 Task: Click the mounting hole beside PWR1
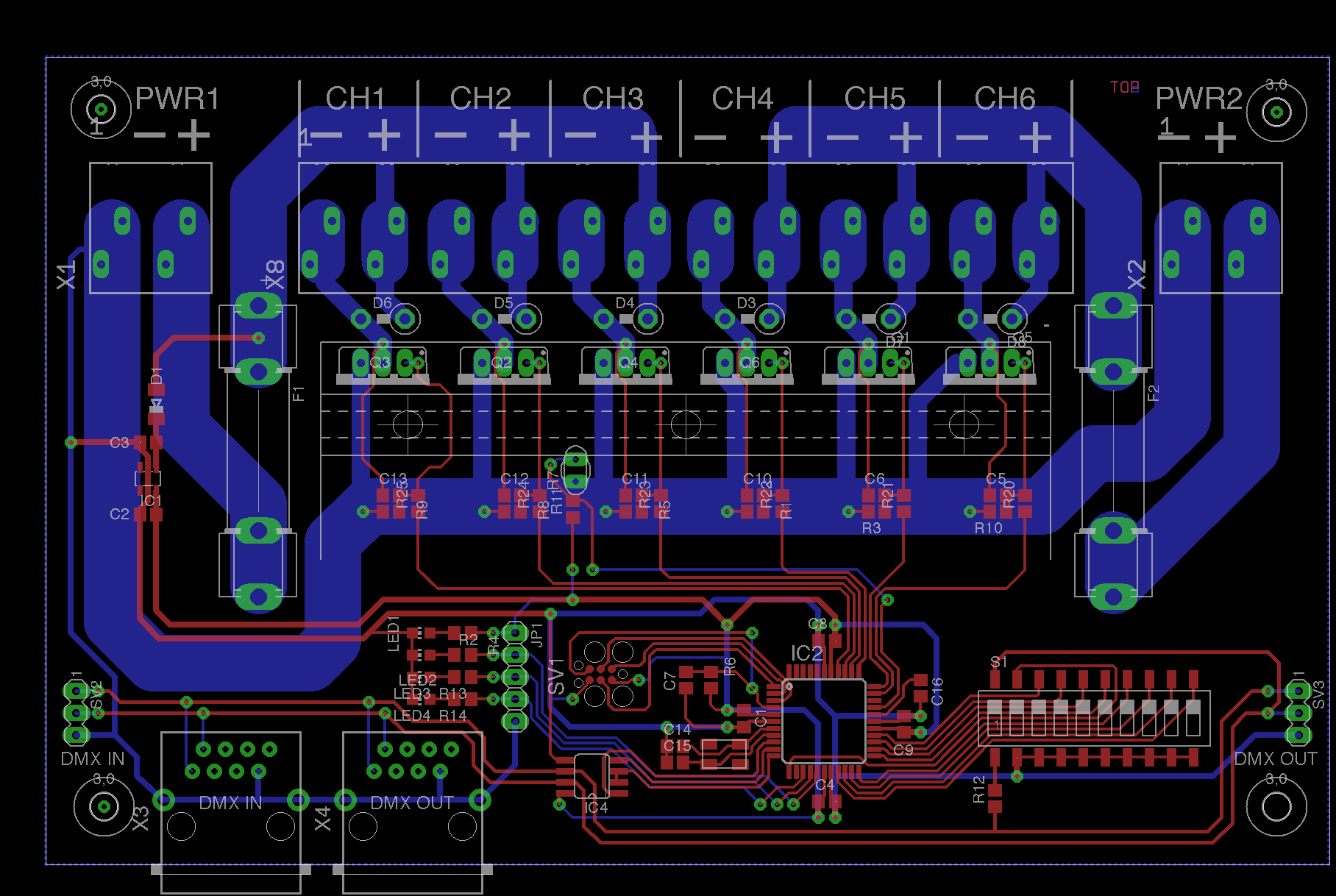point(101,110)
